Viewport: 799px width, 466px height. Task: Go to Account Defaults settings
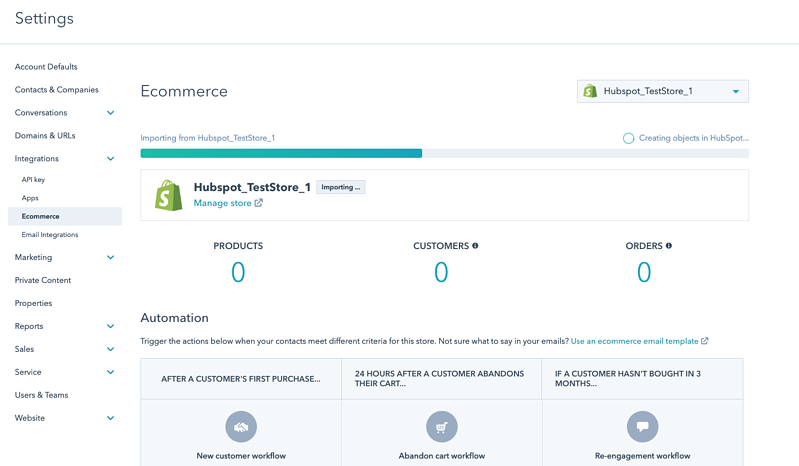46,67
